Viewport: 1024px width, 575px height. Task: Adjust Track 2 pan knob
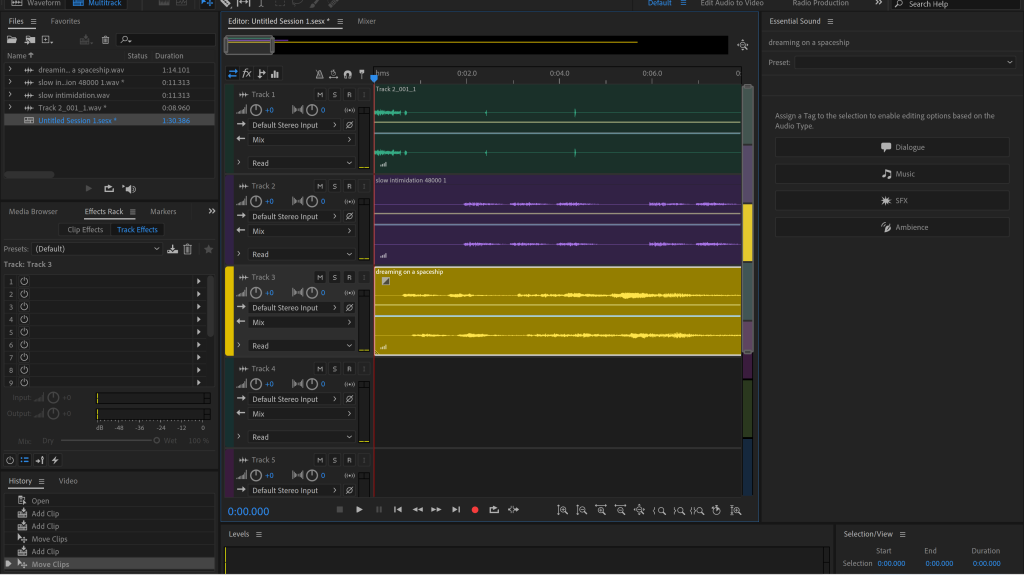[312, 202]
